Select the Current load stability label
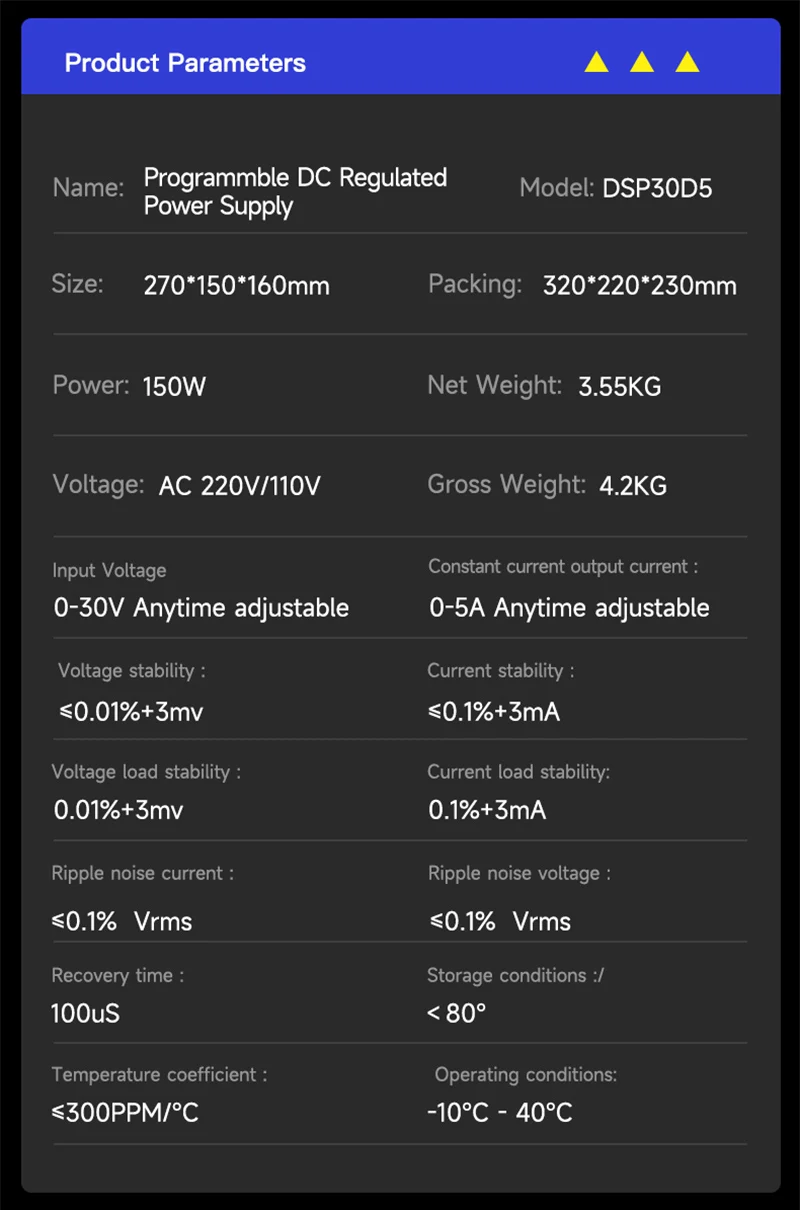The height and width of the screenshot is (1210, 800). coord(518,772)
